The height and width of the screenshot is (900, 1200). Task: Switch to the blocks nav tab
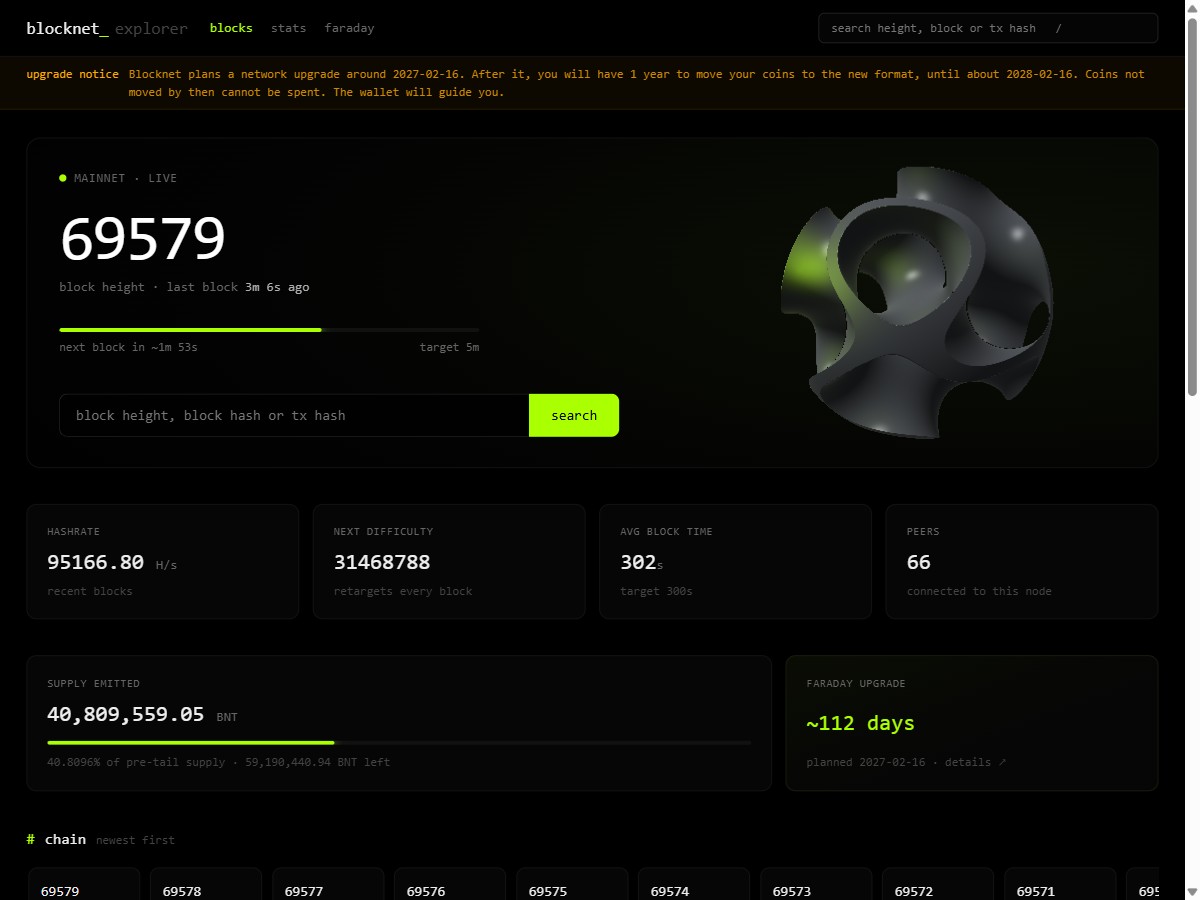[x=231, y=28]
